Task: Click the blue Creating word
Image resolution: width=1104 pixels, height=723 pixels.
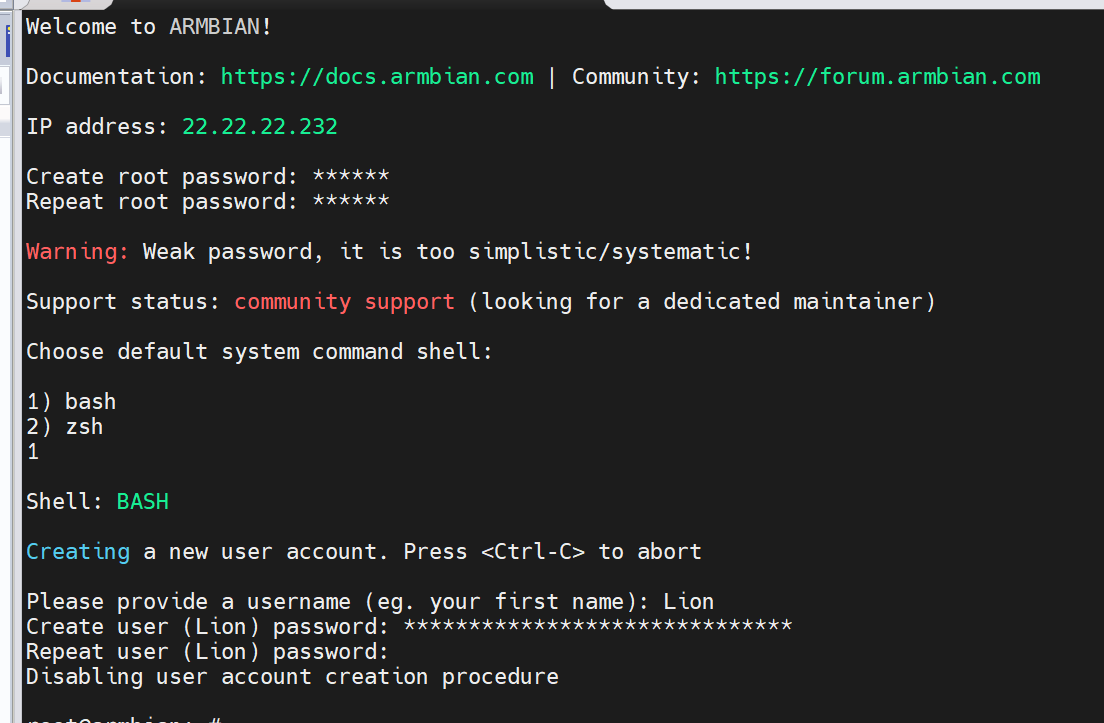Action: [77, 552]
